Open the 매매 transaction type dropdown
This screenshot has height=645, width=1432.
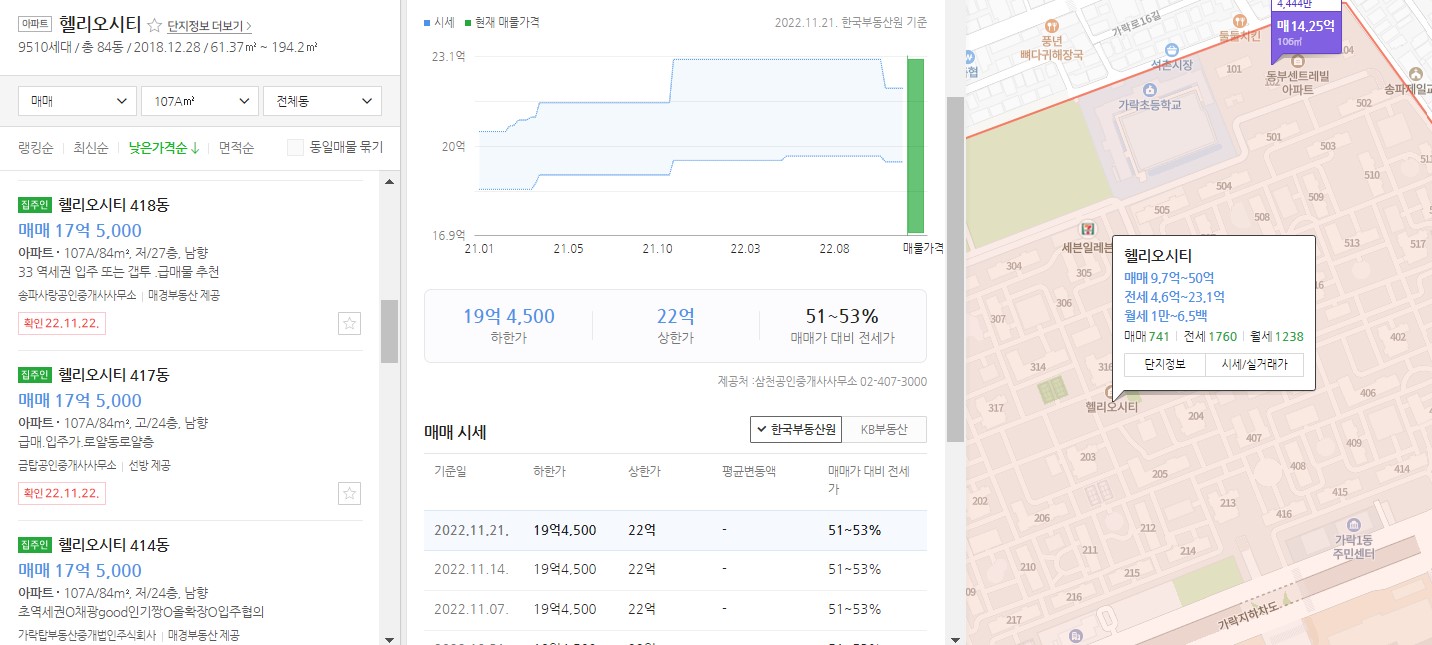78,101
